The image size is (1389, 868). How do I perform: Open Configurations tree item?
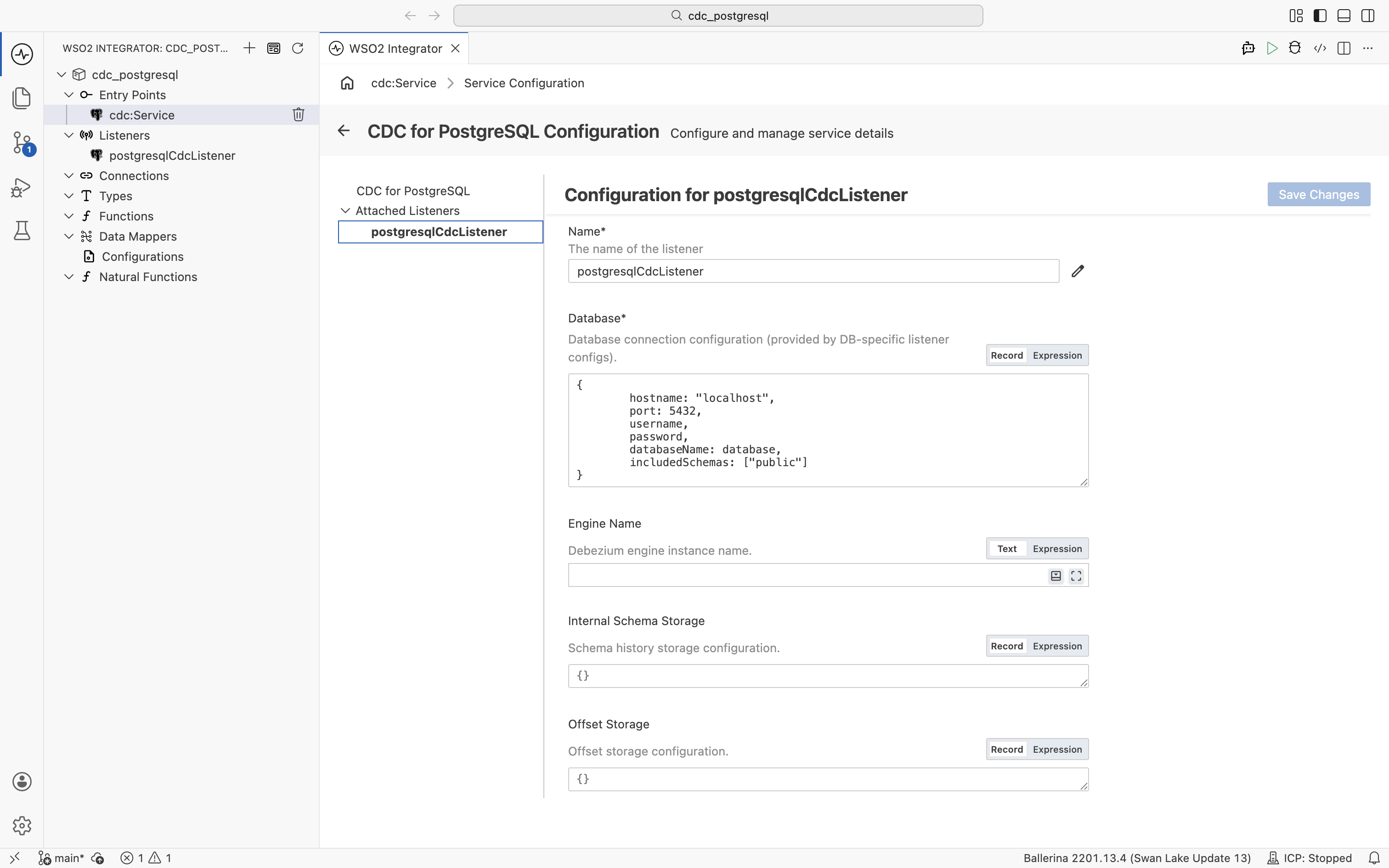click(x=142, y=257)
